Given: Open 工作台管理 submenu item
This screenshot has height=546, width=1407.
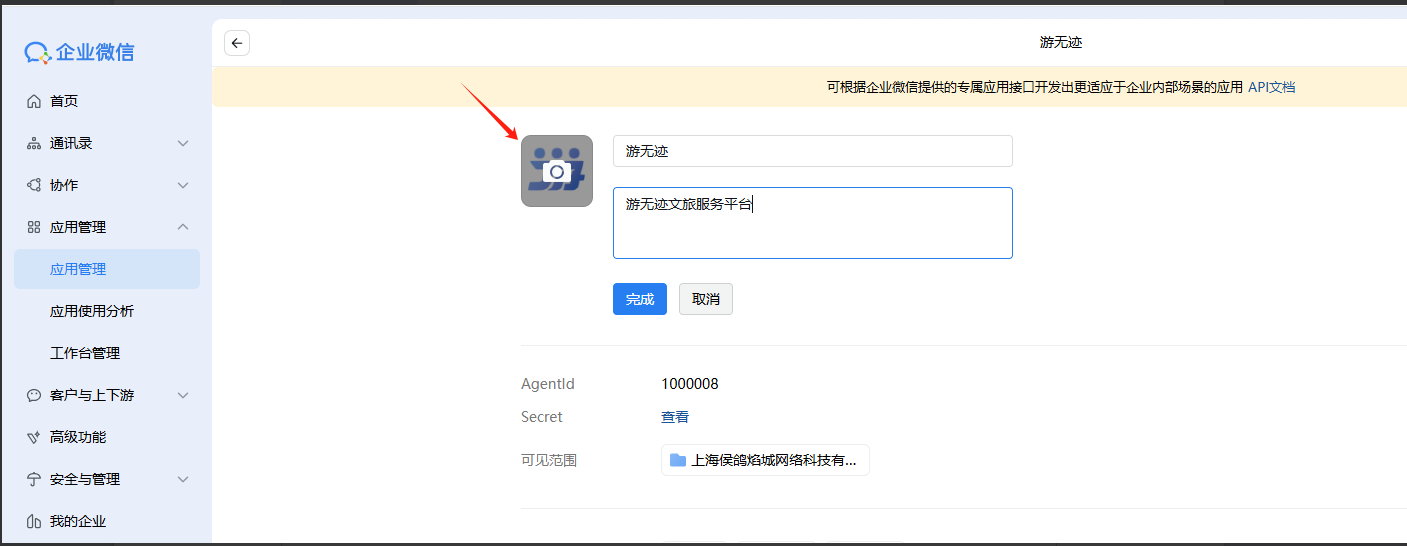Looking at the screenshot, I should tap(85, 353).
